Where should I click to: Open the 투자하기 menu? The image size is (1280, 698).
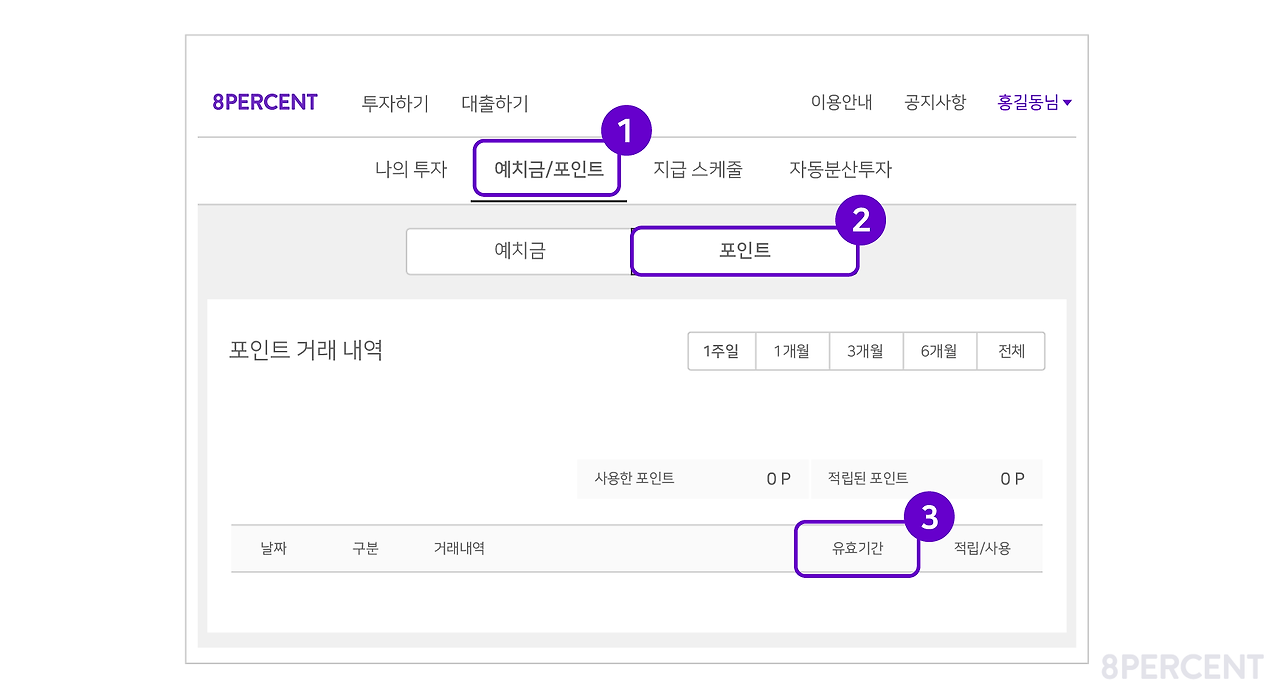(394, 102)
